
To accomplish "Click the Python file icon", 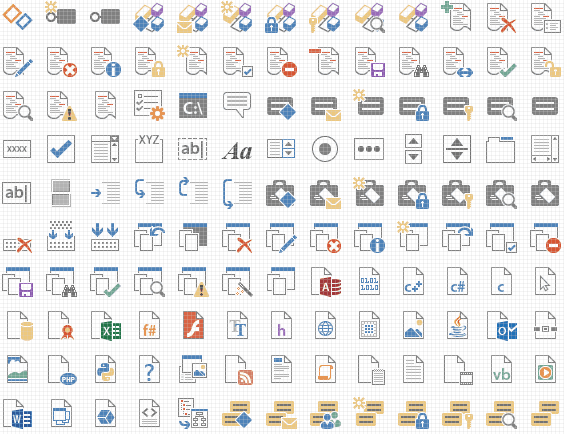I will point(105,369).
